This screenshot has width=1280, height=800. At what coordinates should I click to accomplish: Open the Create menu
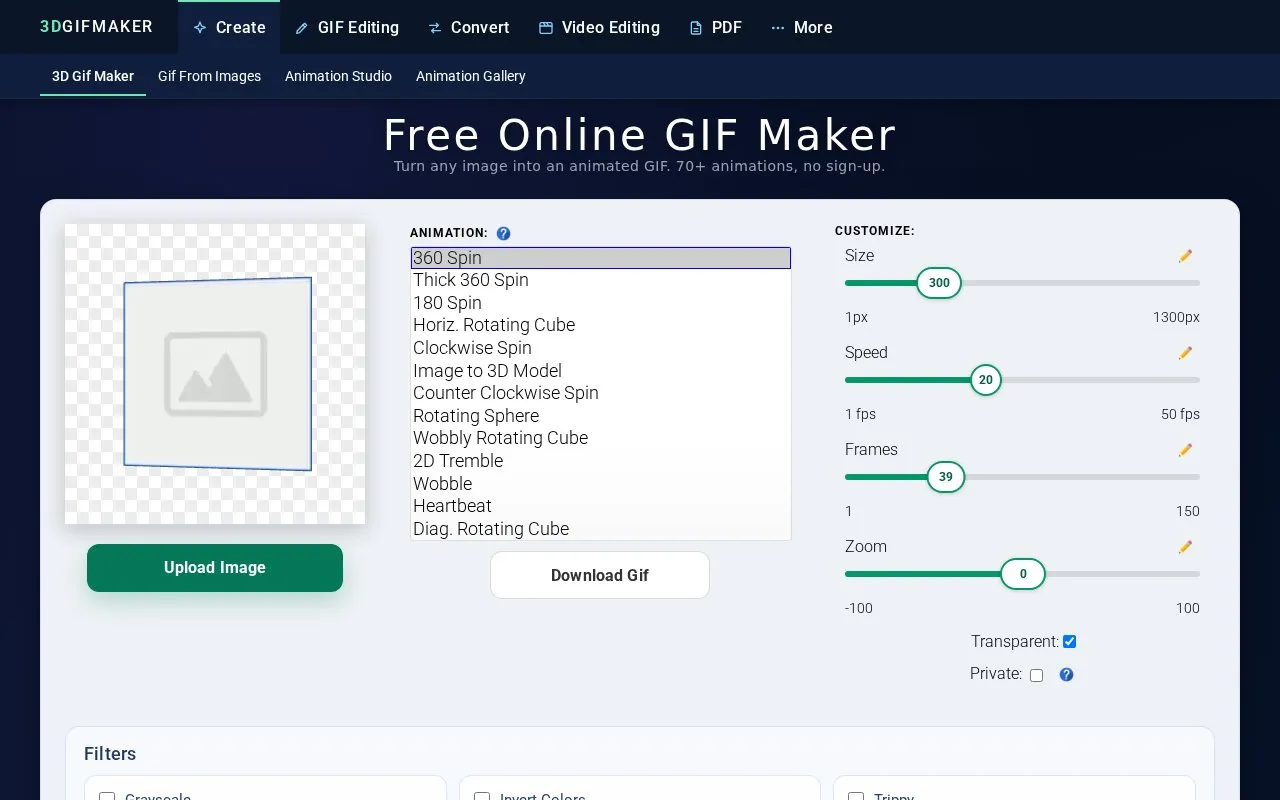(229, 27)
